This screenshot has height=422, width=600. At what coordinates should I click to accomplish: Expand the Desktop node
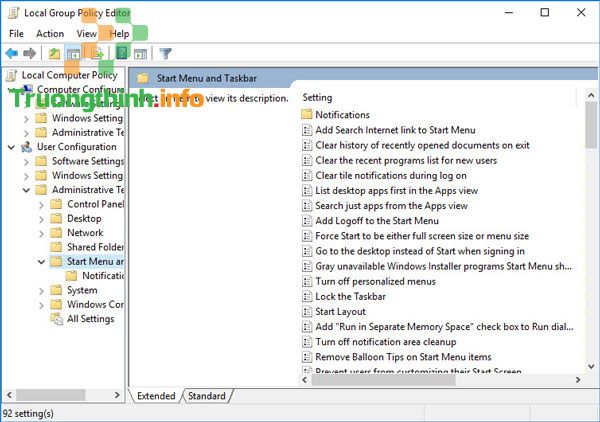click(41, 219)
